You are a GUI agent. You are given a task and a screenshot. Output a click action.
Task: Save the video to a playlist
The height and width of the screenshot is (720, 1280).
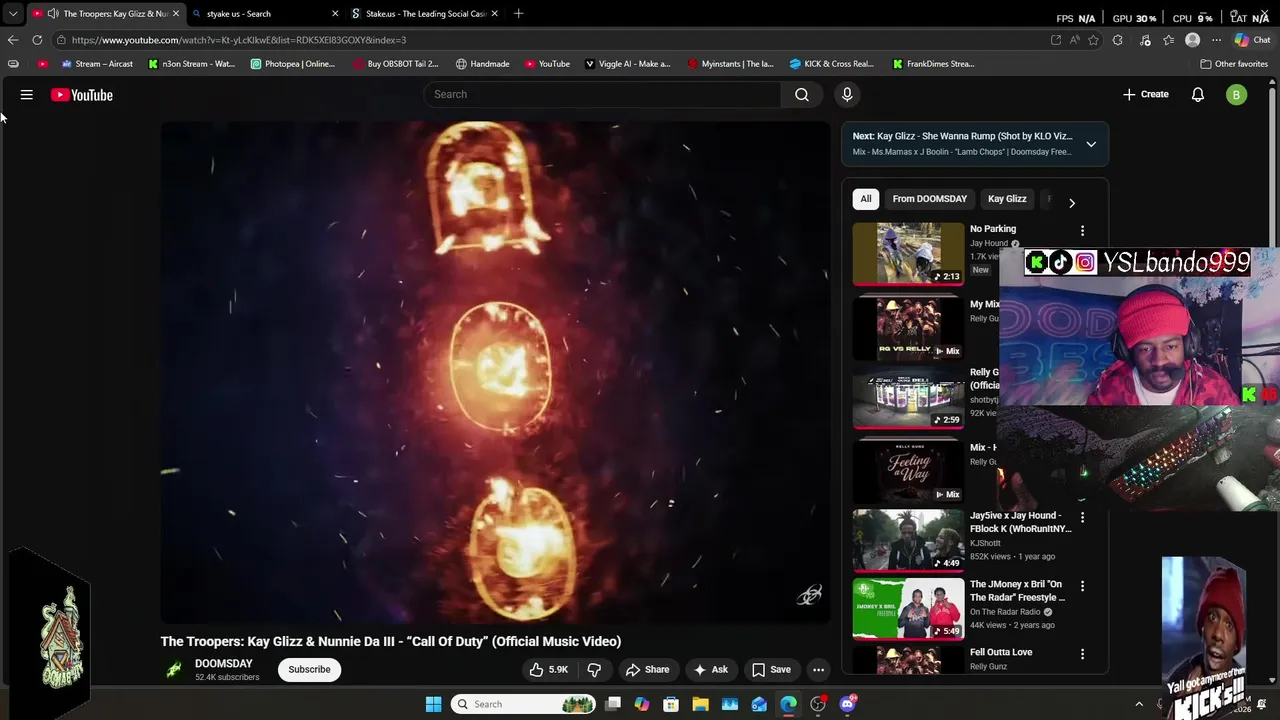tap(771, 670)
